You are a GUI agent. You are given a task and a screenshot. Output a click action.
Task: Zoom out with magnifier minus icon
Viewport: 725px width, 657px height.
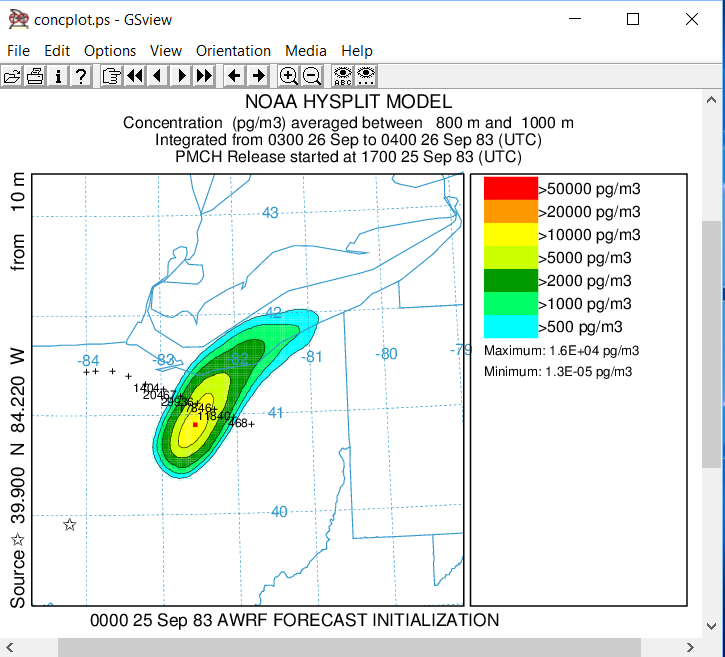[x=312, y=76]
